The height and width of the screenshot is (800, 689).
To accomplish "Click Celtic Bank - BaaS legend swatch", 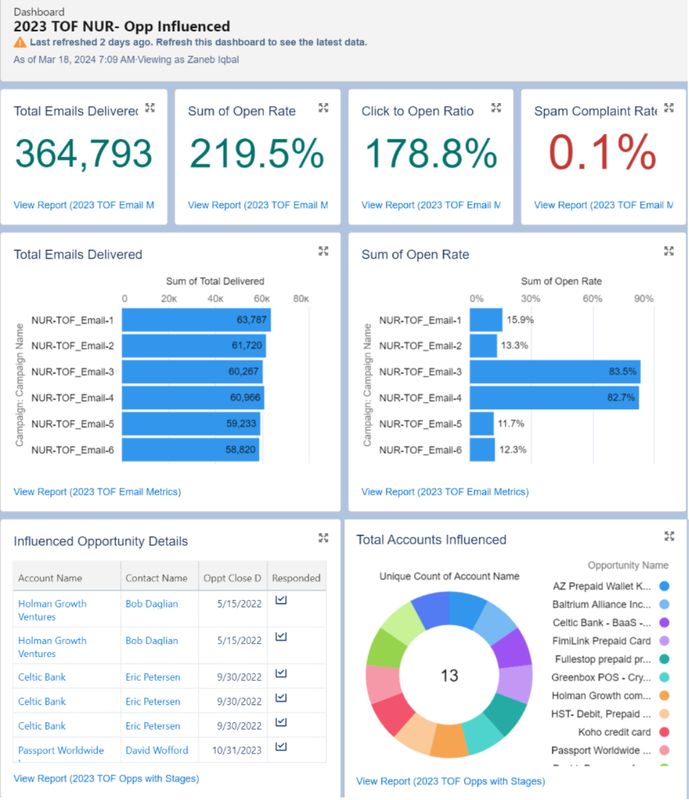I will [664, 622].
